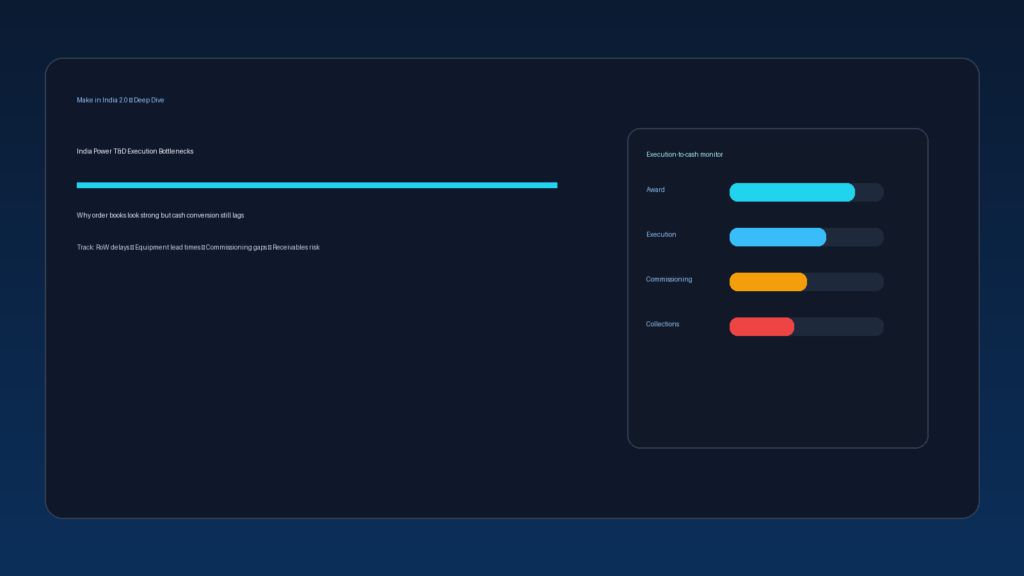1024x576 pixels.
Task: Click "Receivables risk" in the Track line
Action: (296, 246)
